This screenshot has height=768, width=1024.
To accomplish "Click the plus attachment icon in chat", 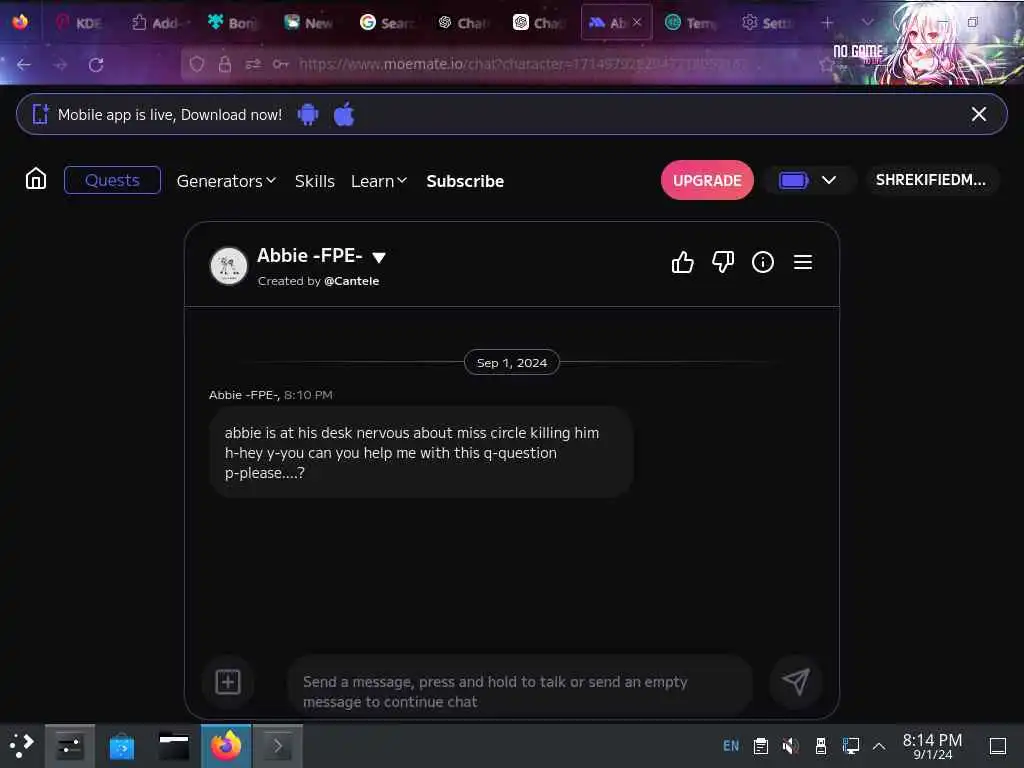I will click(x=228, y=682).
